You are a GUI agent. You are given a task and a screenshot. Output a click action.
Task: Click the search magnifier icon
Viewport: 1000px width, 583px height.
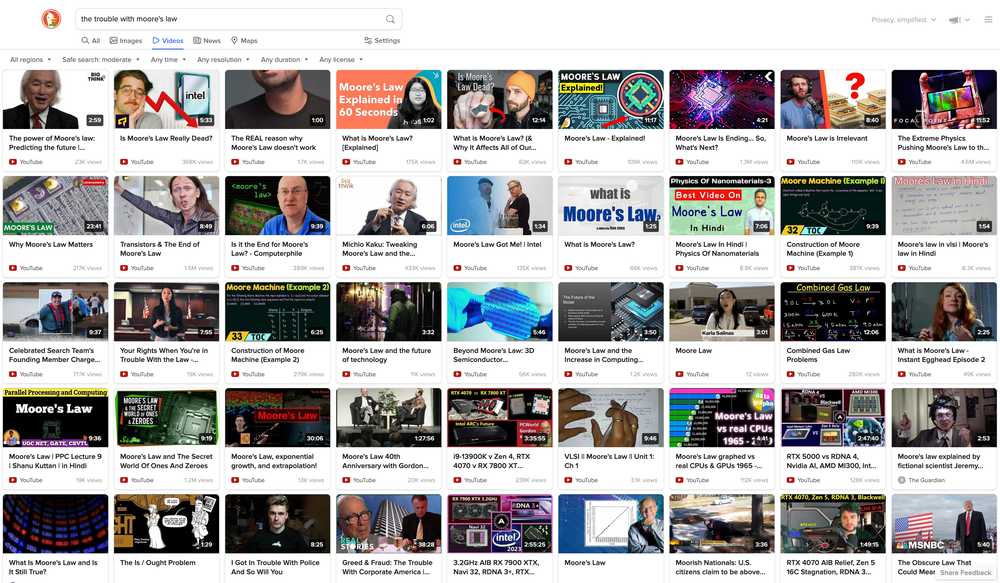pos(390,19)
